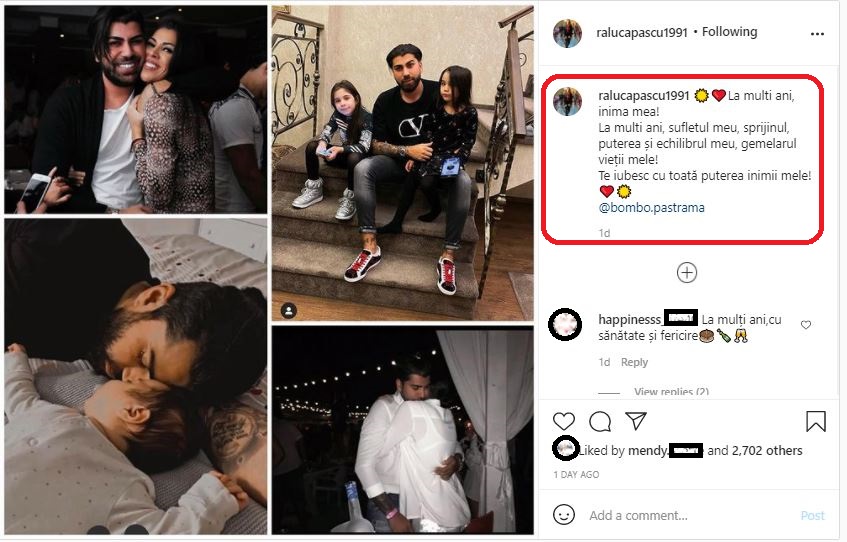
Task: Open emoji picker smiley icon
Action: [564, 515]
